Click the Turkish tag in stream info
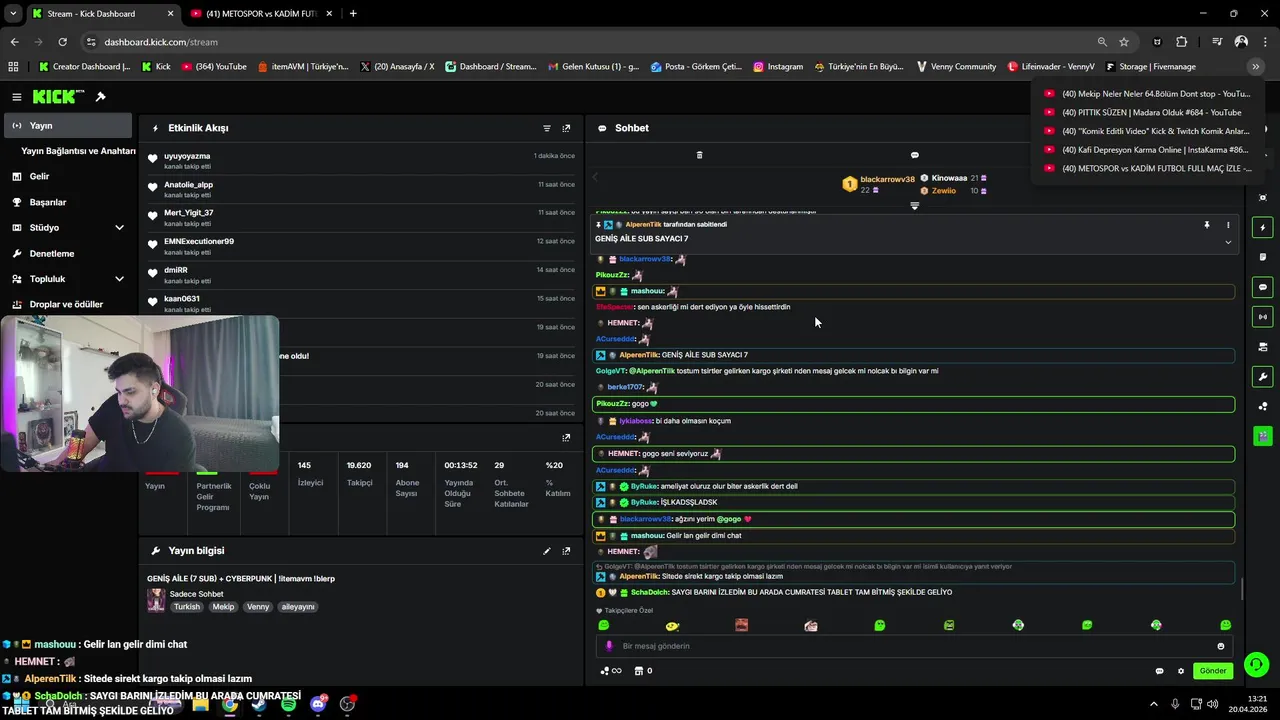Image resolution: width=1280 pixels, height=720 pixels. click(x=187, y=607)
